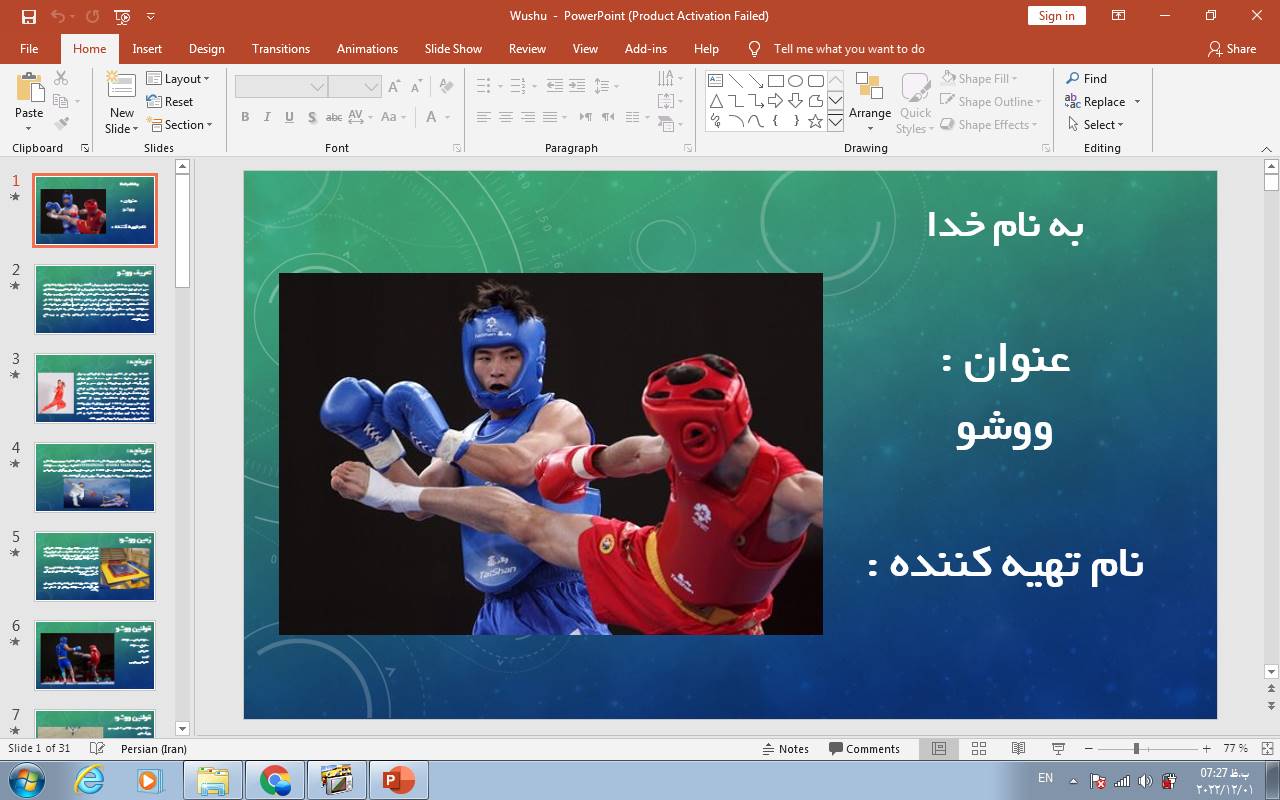
Task: Switch to the Slide Show tab
Action: pos(452,49)
